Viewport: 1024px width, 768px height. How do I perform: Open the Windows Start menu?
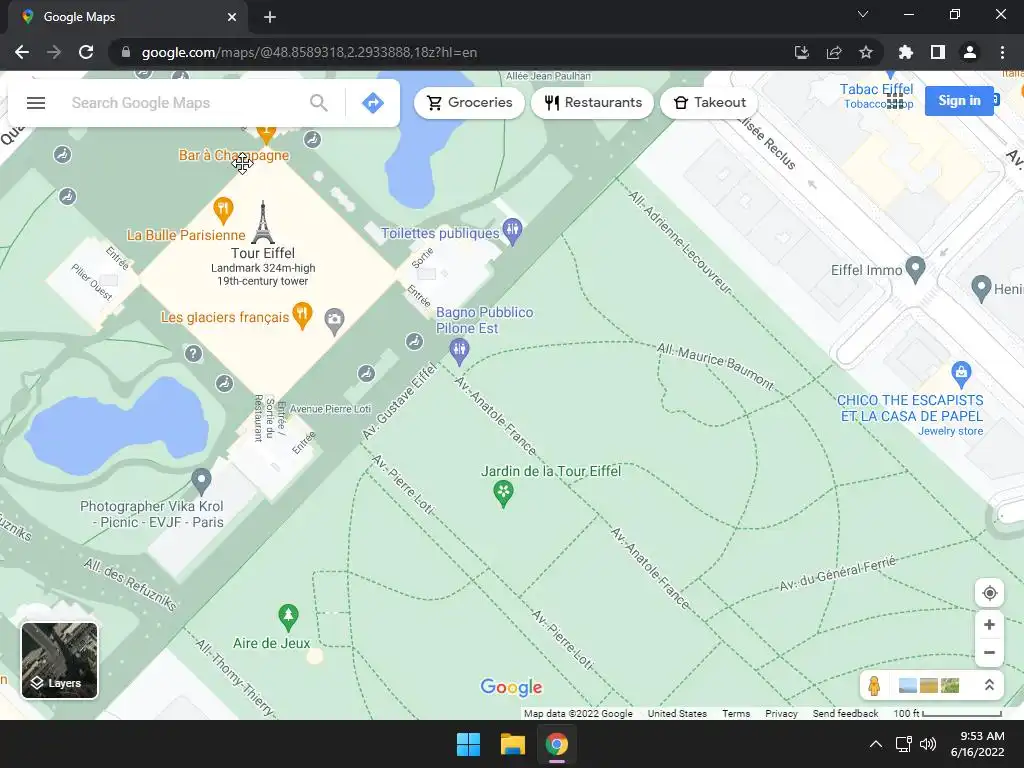coord(468,744)
